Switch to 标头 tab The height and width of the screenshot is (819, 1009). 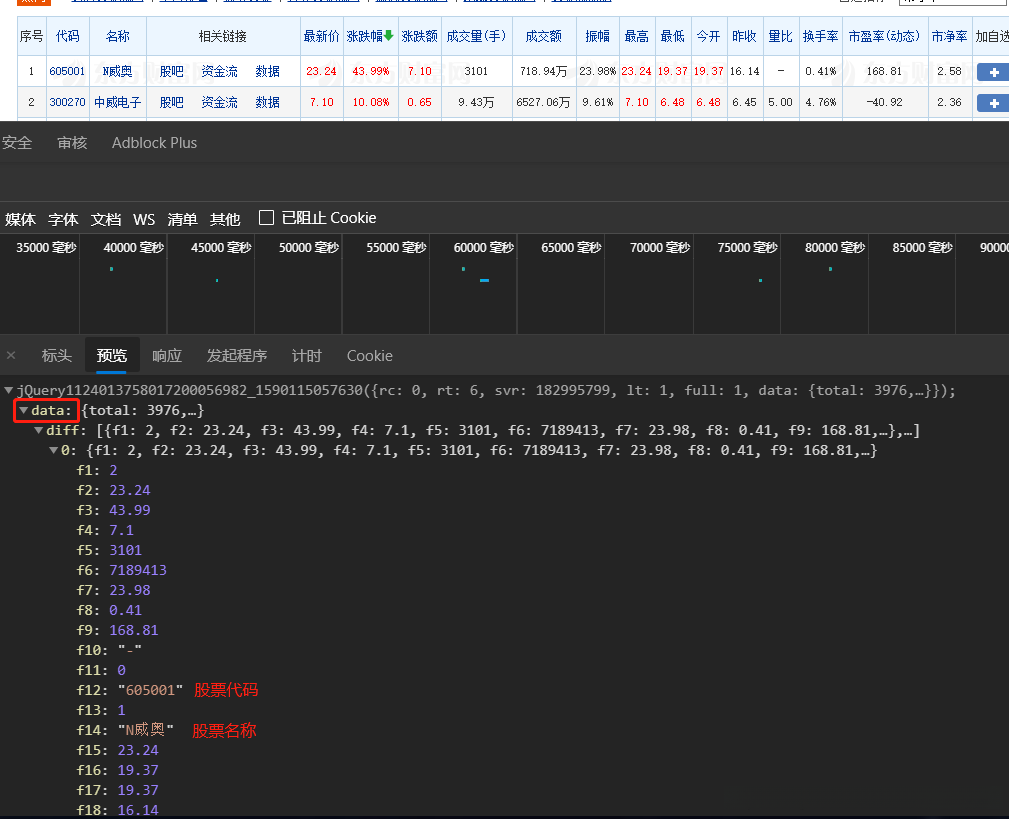pos(56,355)
